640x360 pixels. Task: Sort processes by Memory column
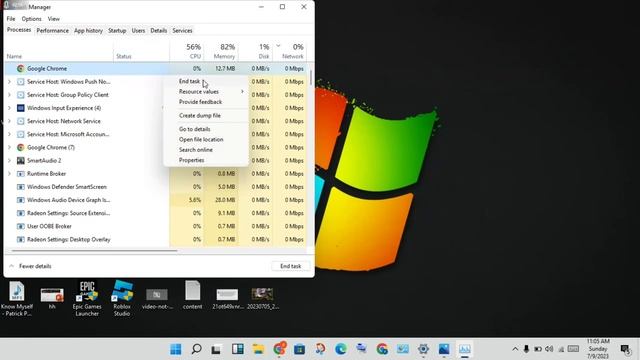pyautogui.click(x=221, y=51)
